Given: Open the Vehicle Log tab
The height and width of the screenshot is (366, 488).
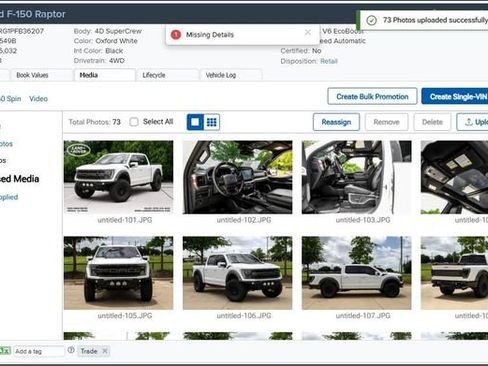Looking at the screenshot, I should click(x=231, y=75).
